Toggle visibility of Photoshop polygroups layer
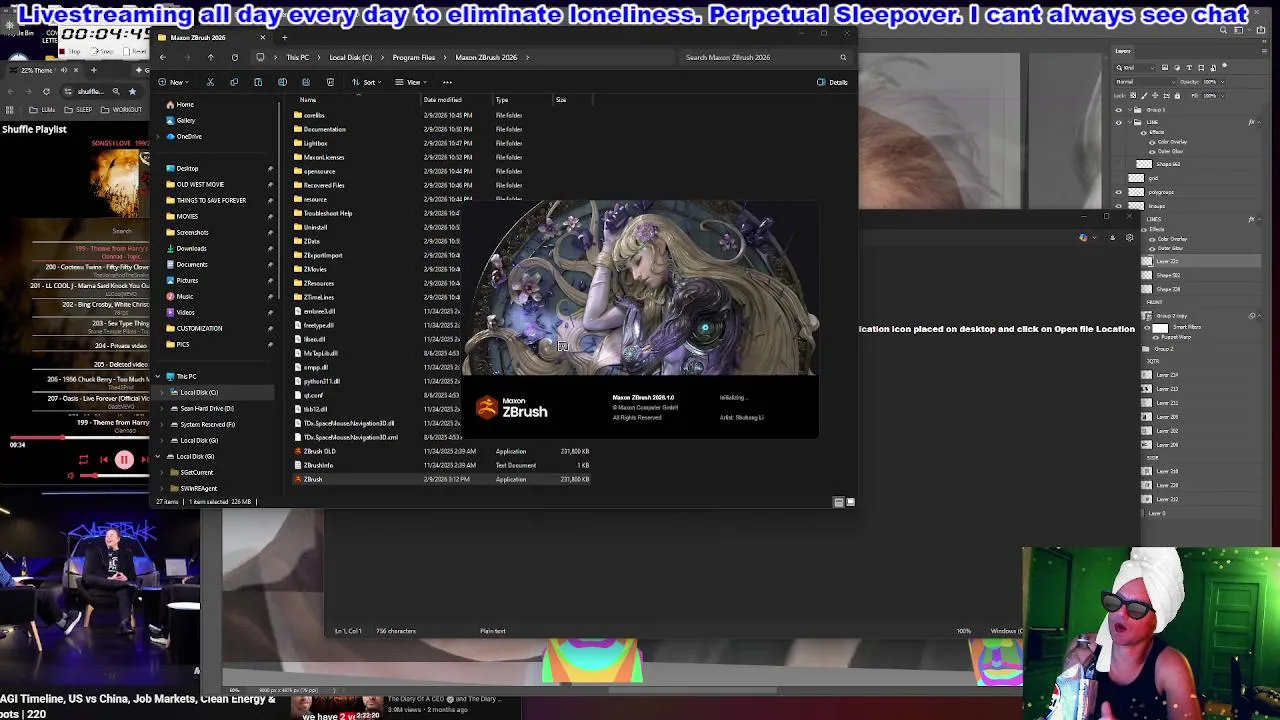The width and height of the screenshot is (1280, 720). pos(1119,192)
